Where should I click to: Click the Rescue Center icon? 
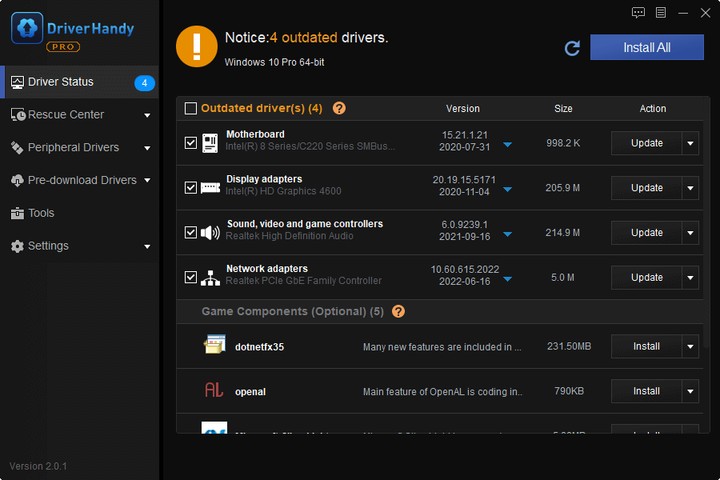(18, 115)
